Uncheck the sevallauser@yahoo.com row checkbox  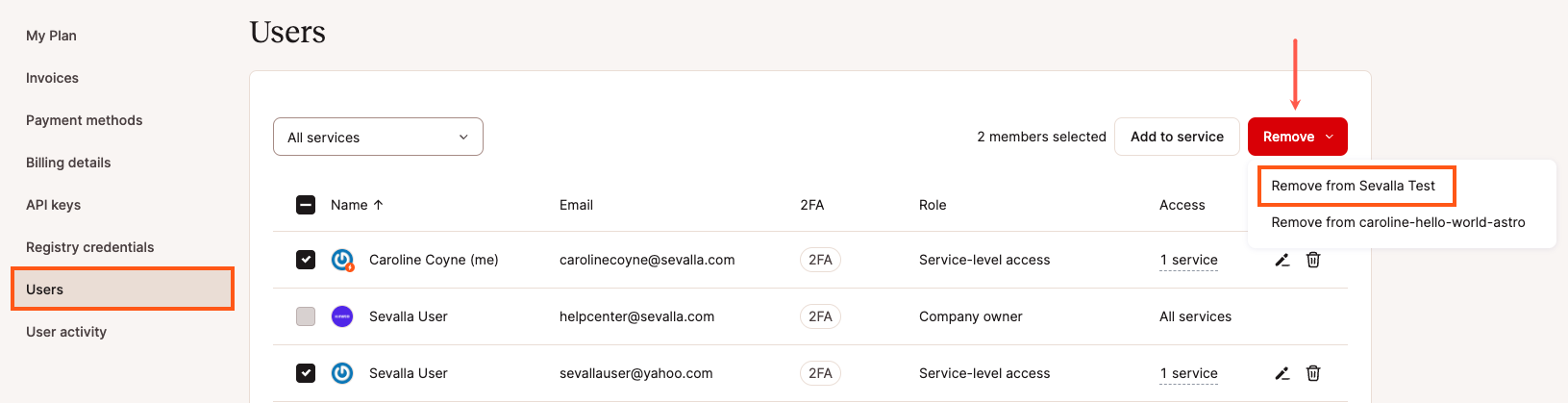point(306,373)
